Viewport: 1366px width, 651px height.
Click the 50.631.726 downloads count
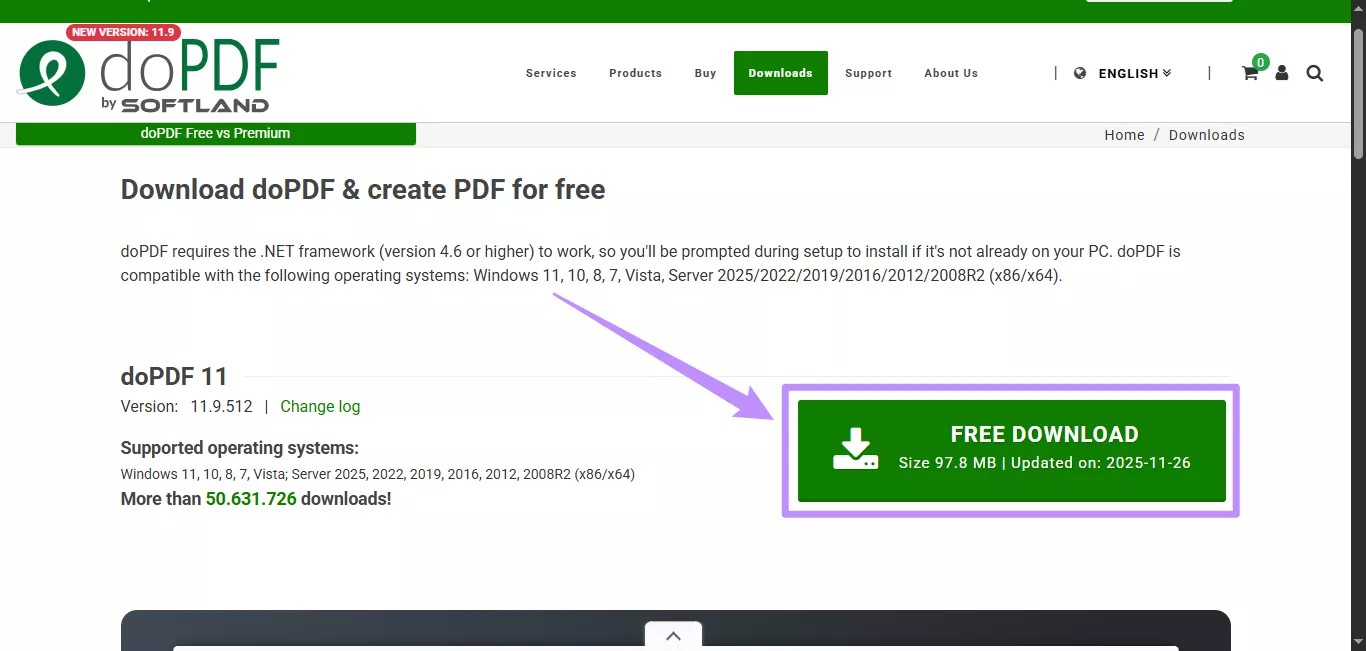pyautogui.click(x=251, y=498)
